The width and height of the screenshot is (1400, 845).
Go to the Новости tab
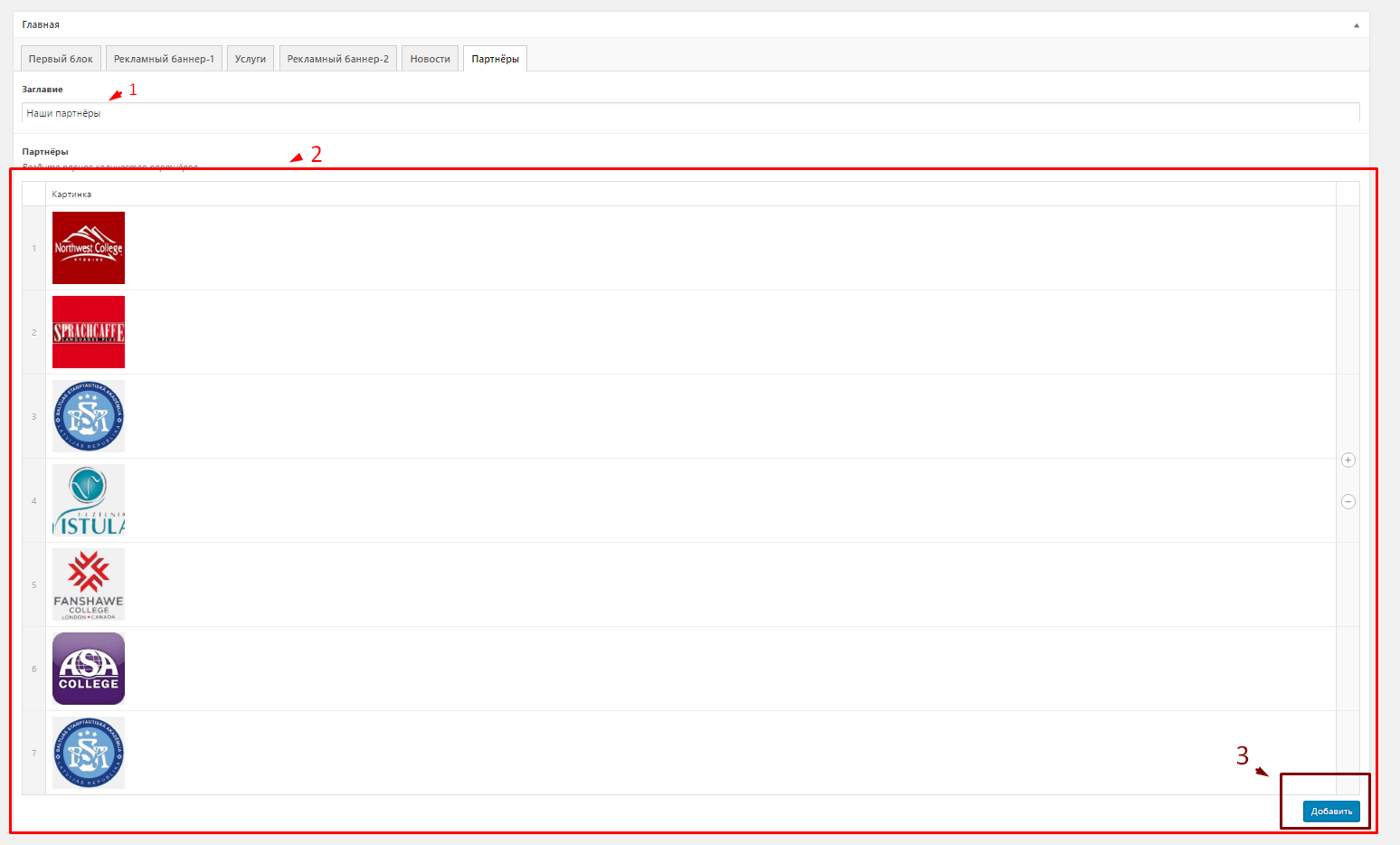430,59
